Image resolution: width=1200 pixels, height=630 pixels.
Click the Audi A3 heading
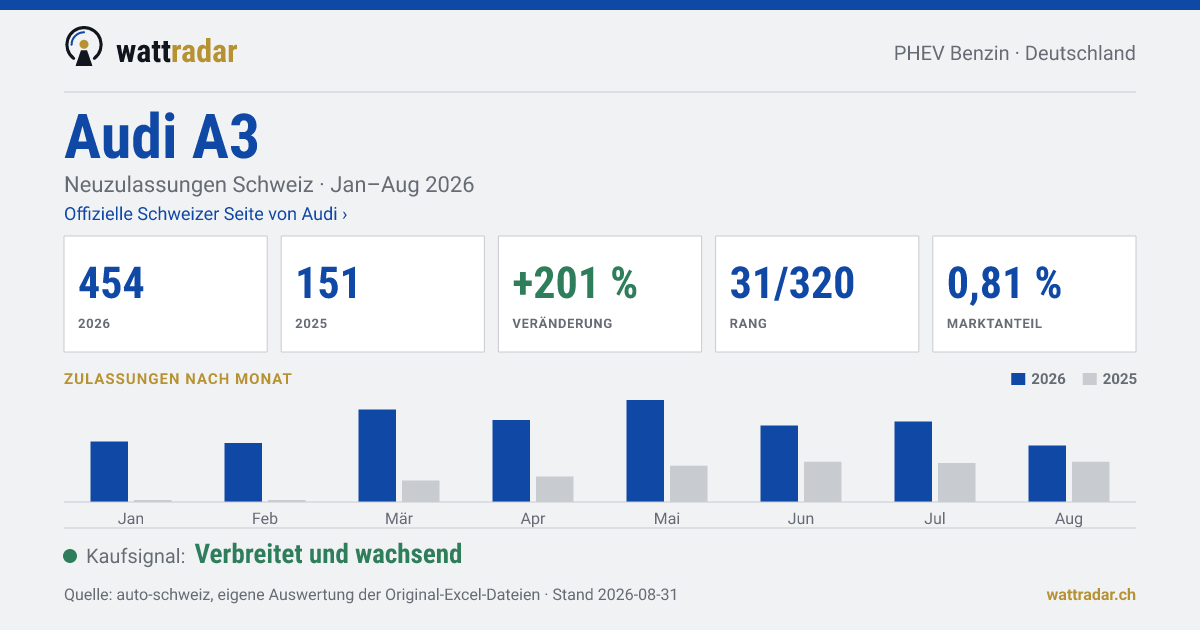(162, 137)
